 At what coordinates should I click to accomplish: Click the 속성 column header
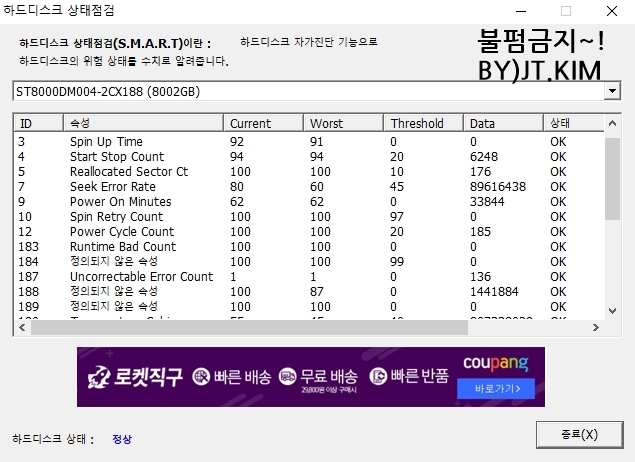[x=143, y=123]
